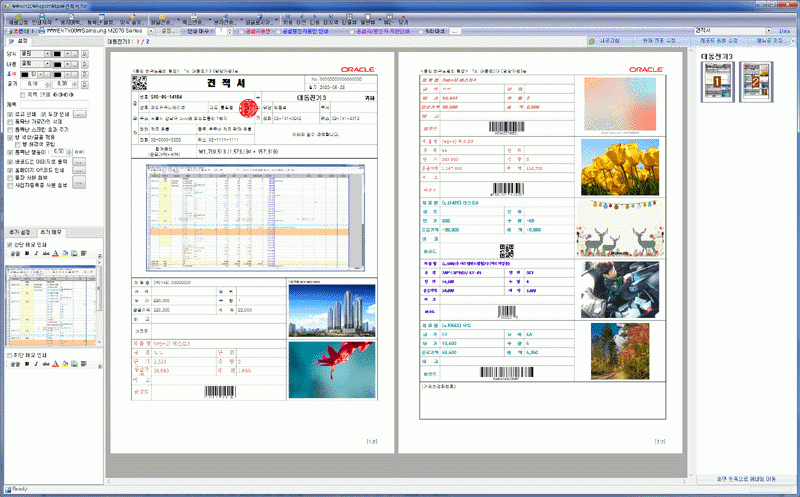
Task: Toggle barcode output as image checkbox
Action: click(10, 162)
